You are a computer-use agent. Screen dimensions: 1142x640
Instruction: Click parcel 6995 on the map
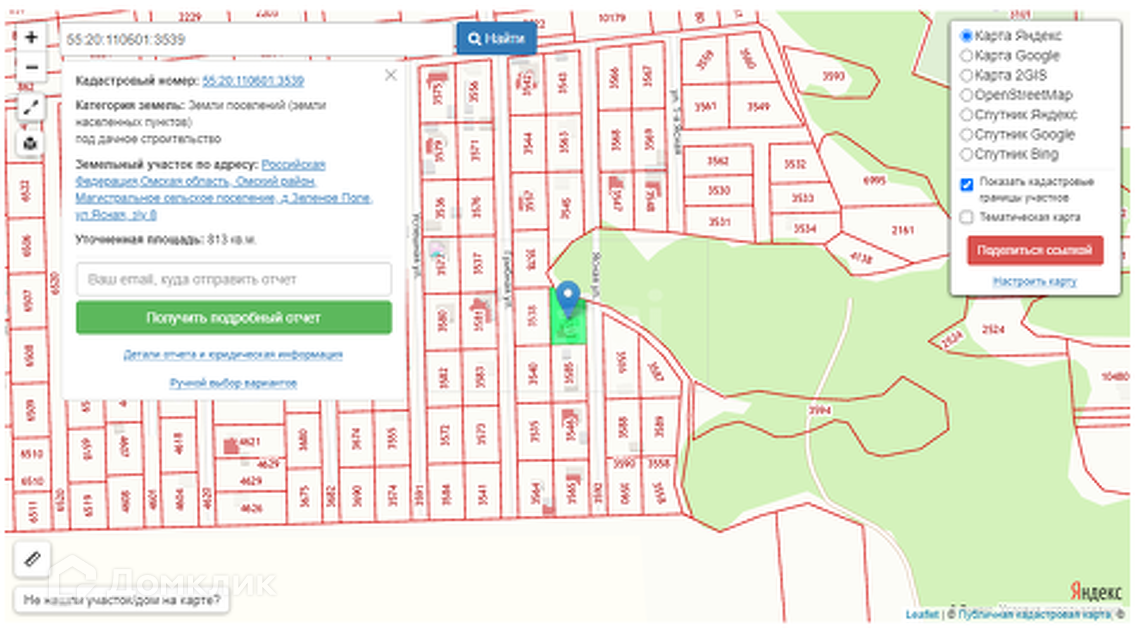[x=874, y=181]
